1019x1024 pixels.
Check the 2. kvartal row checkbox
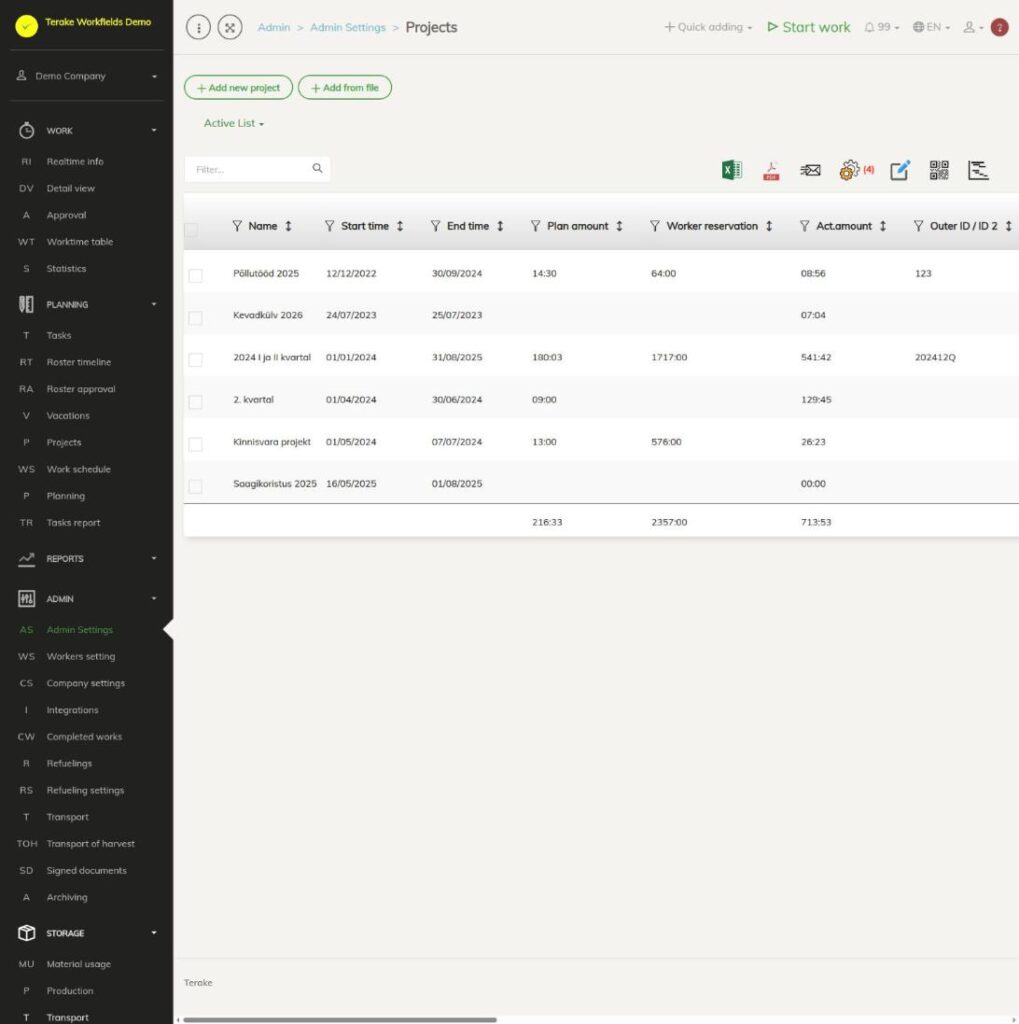point(195,402)
